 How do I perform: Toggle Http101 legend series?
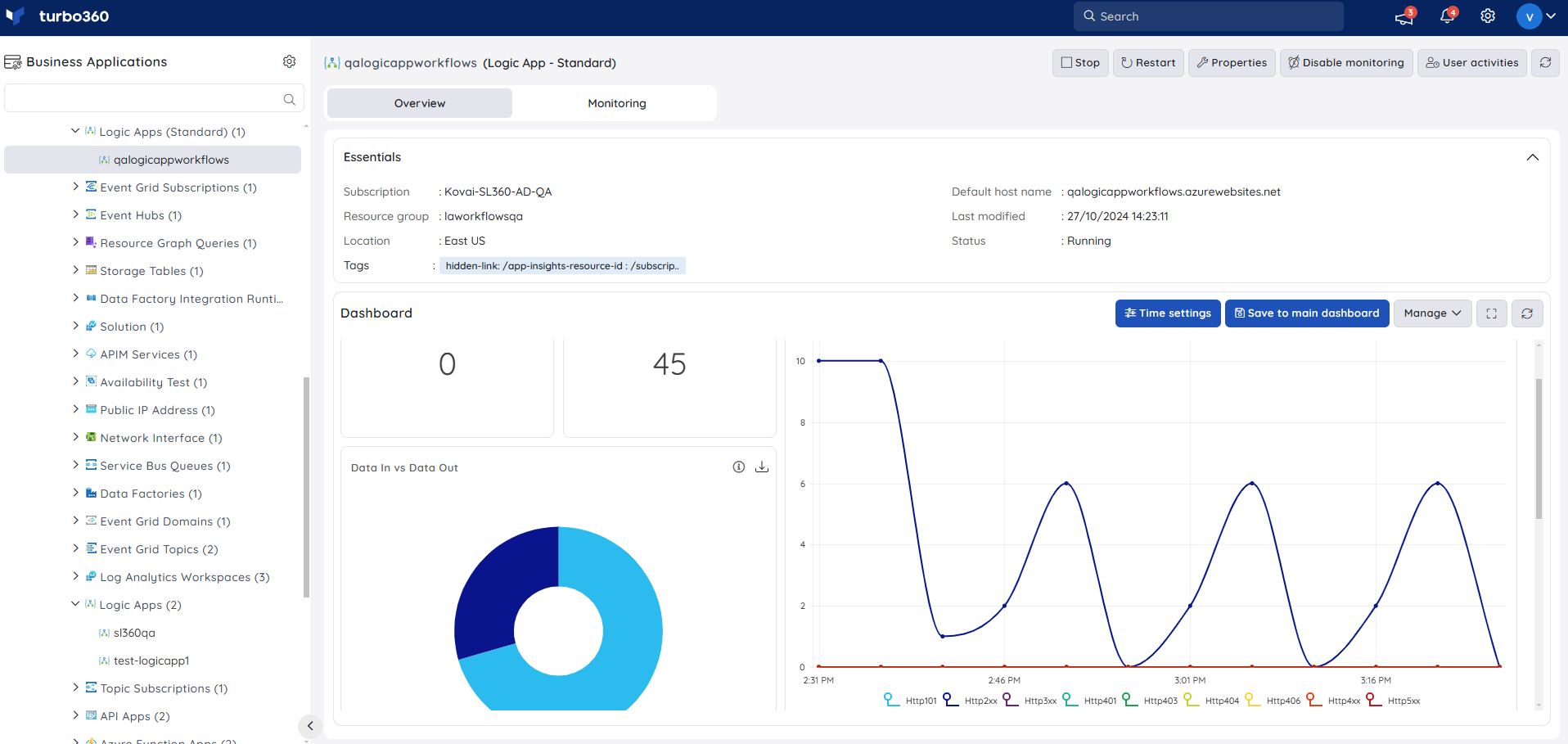(910, 701)
